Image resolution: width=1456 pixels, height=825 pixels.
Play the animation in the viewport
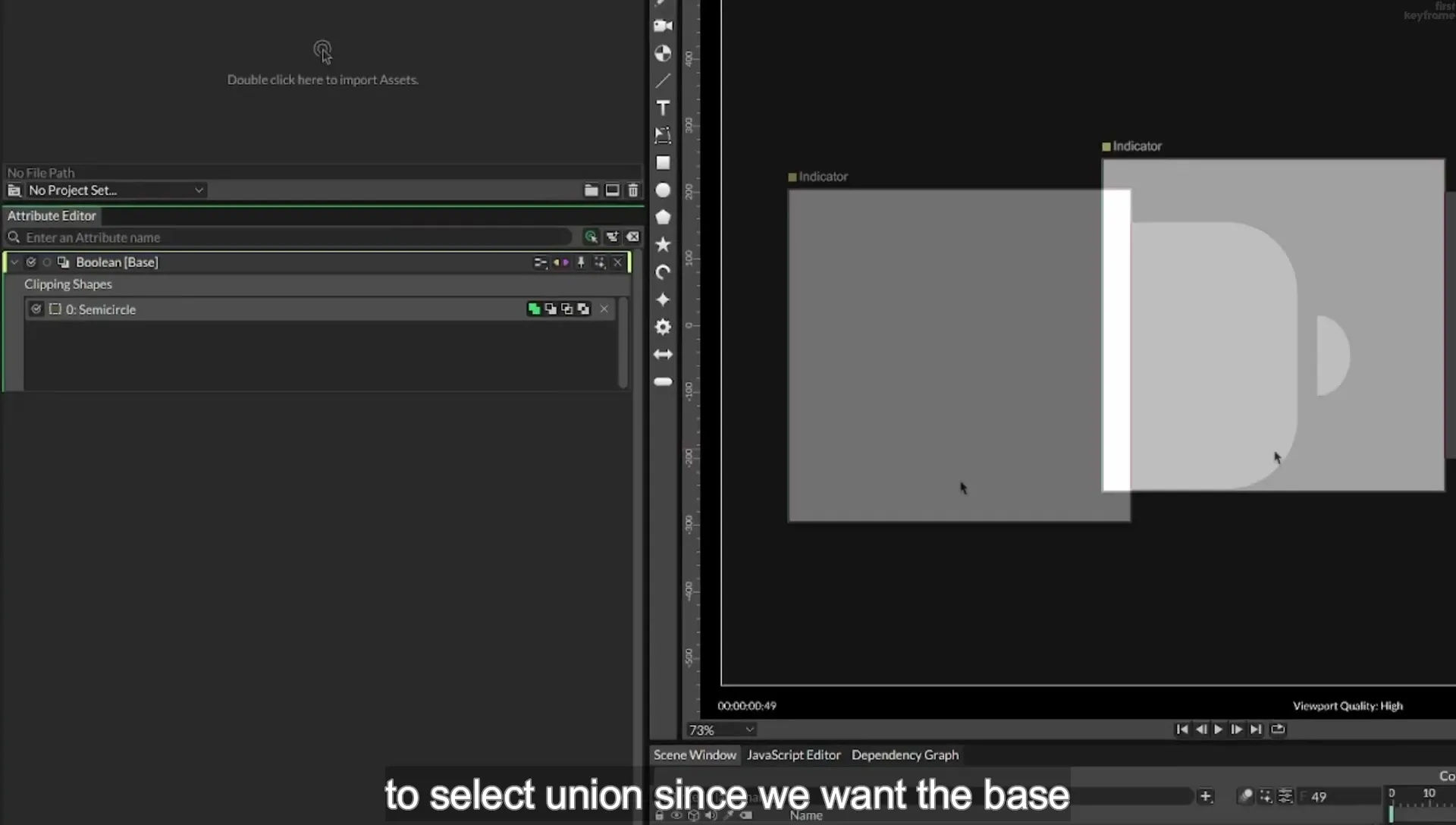coord(1219,729)
